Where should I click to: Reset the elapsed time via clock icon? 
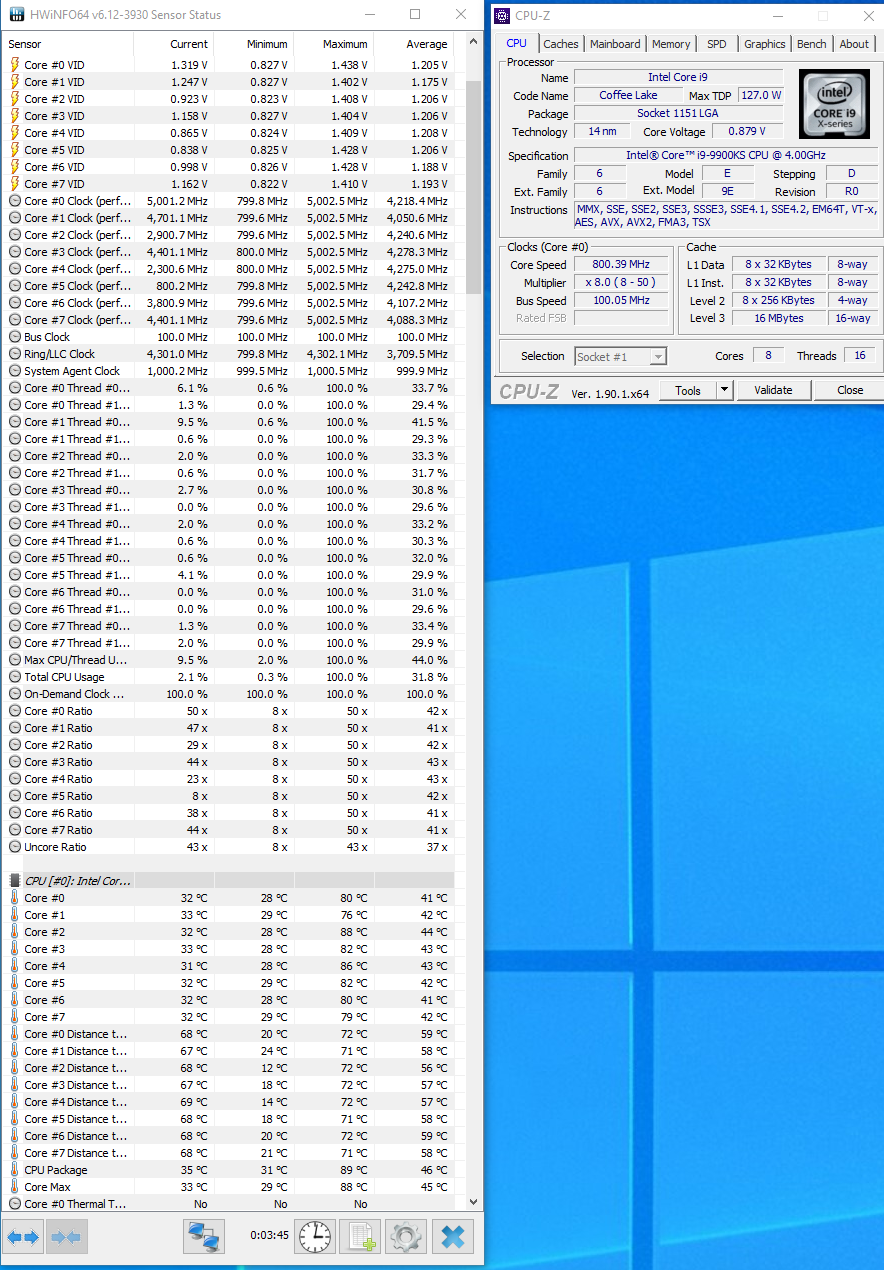pyautogui.click(x=315, y=1237)
